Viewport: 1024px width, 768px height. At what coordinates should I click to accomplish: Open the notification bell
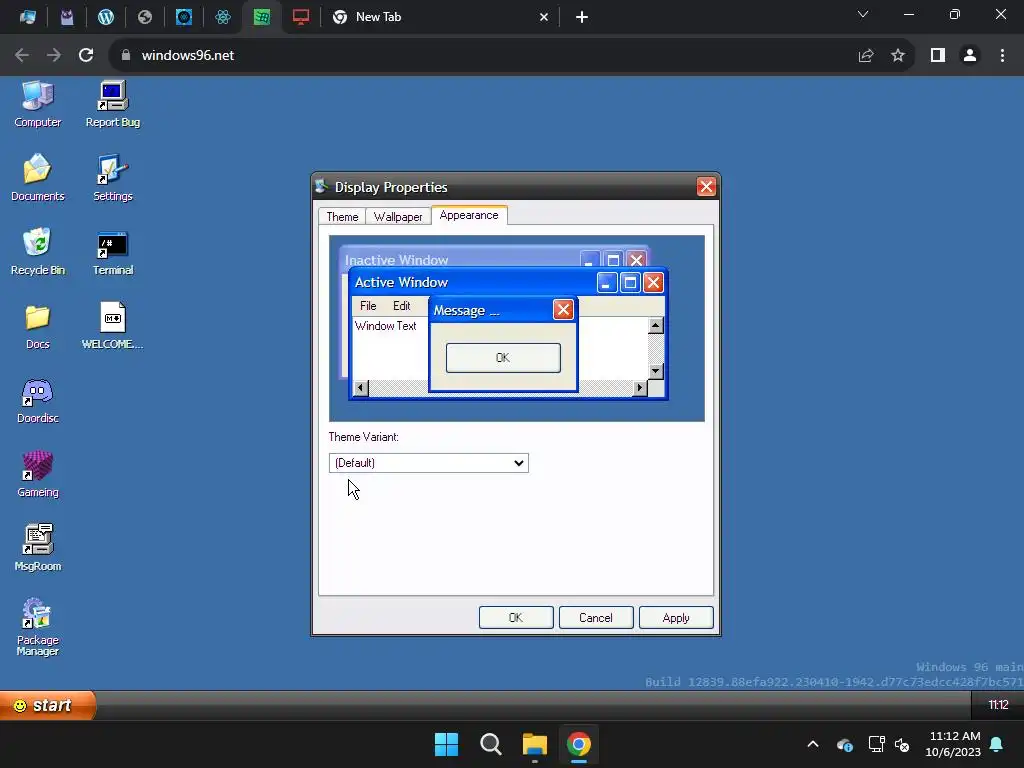[x=997, y=744]
